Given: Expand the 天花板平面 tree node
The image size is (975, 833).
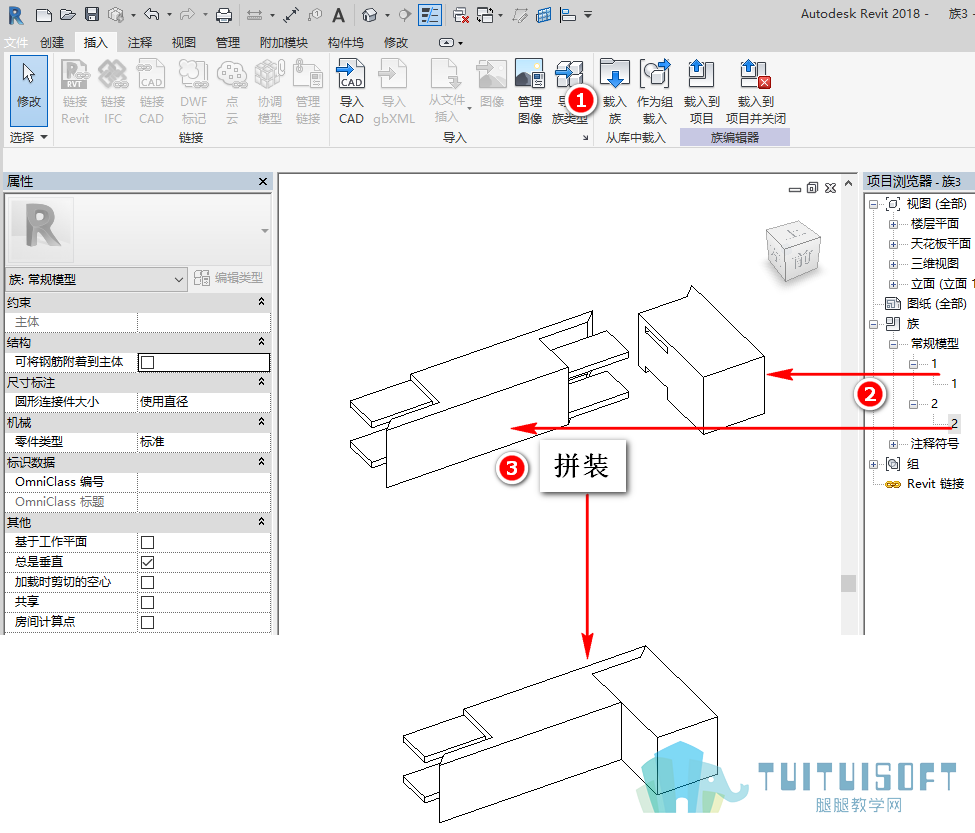Looking at the screenshot, I should click(893, 244).
